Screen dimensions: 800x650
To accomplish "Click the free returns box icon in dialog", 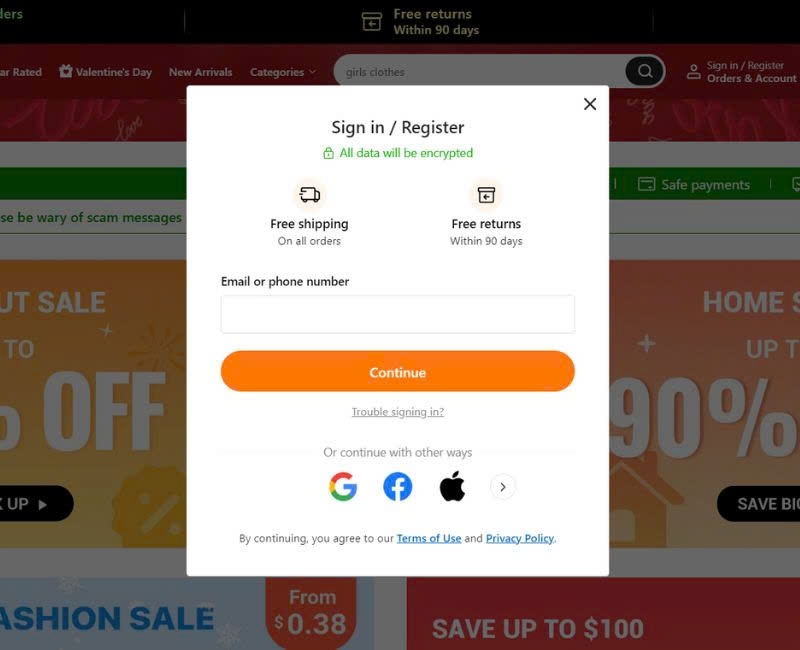I will (486, 194).
